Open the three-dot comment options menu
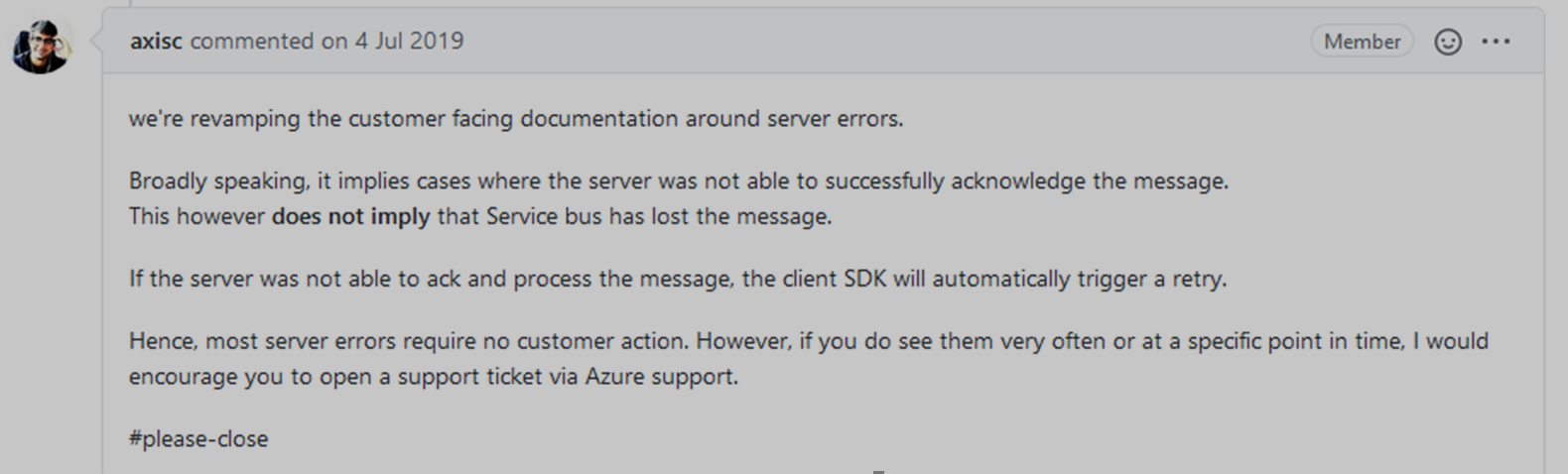Viewport: 1568px width, 474px height. point(1496,42)
